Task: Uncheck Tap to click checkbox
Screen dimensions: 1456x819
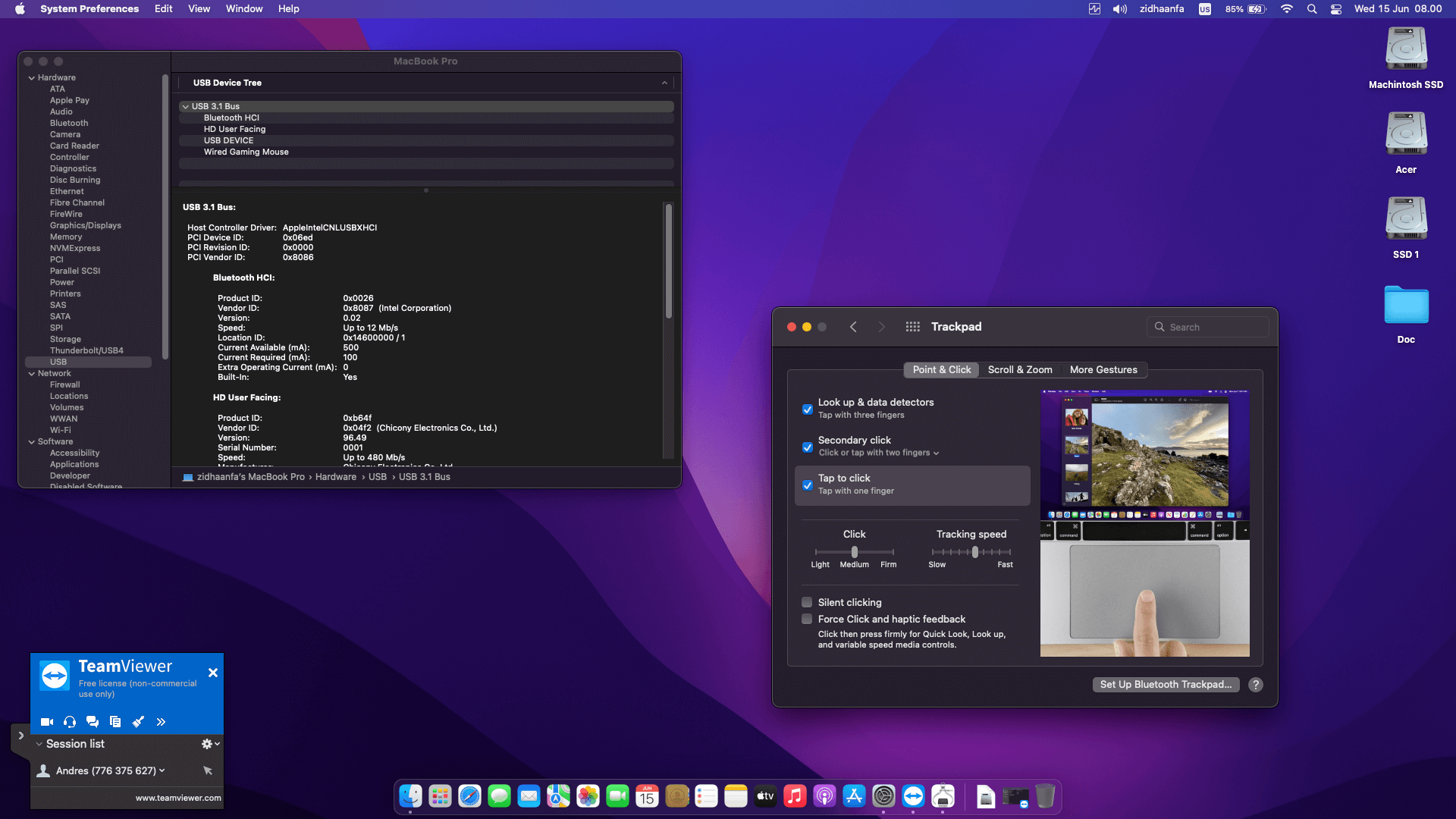Action: point(808,485)
